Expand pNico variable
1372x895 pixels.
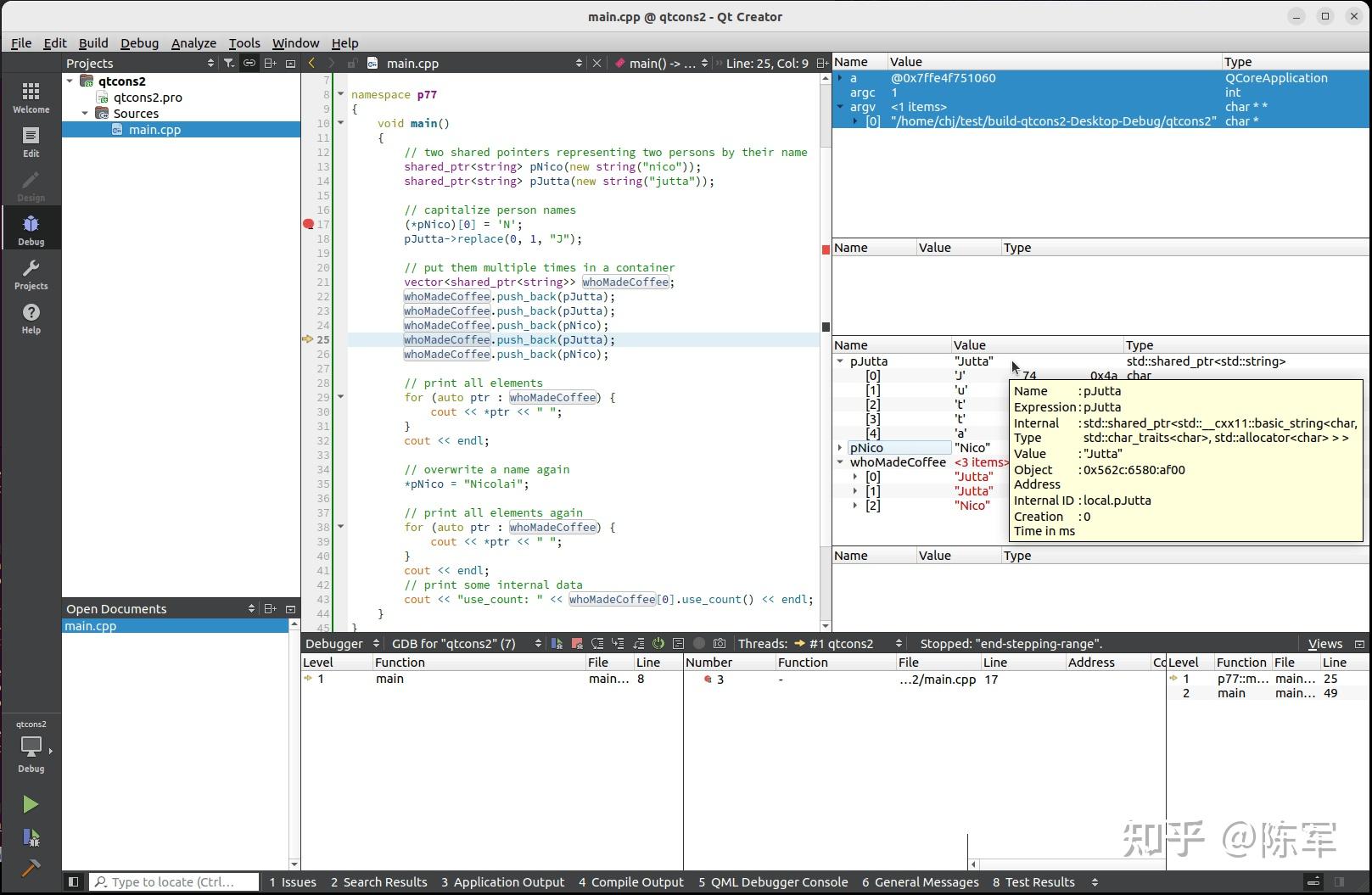(840, 448)
